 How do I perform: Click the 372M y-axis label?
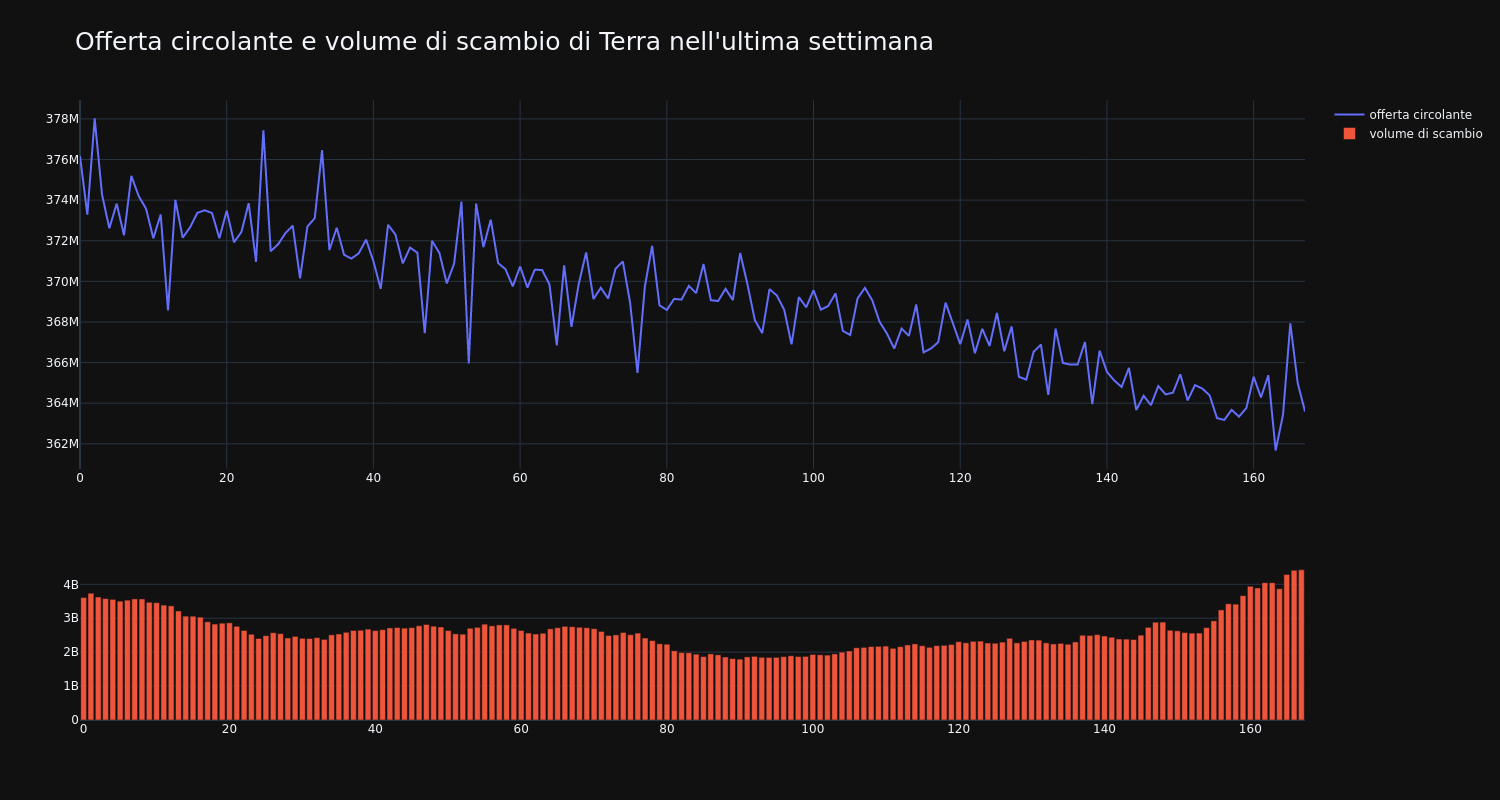click(62, 241)
